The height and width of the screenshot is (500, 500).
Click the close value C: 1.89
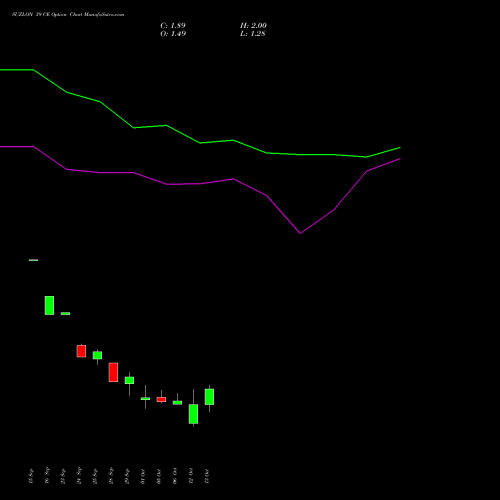point(173,26)
